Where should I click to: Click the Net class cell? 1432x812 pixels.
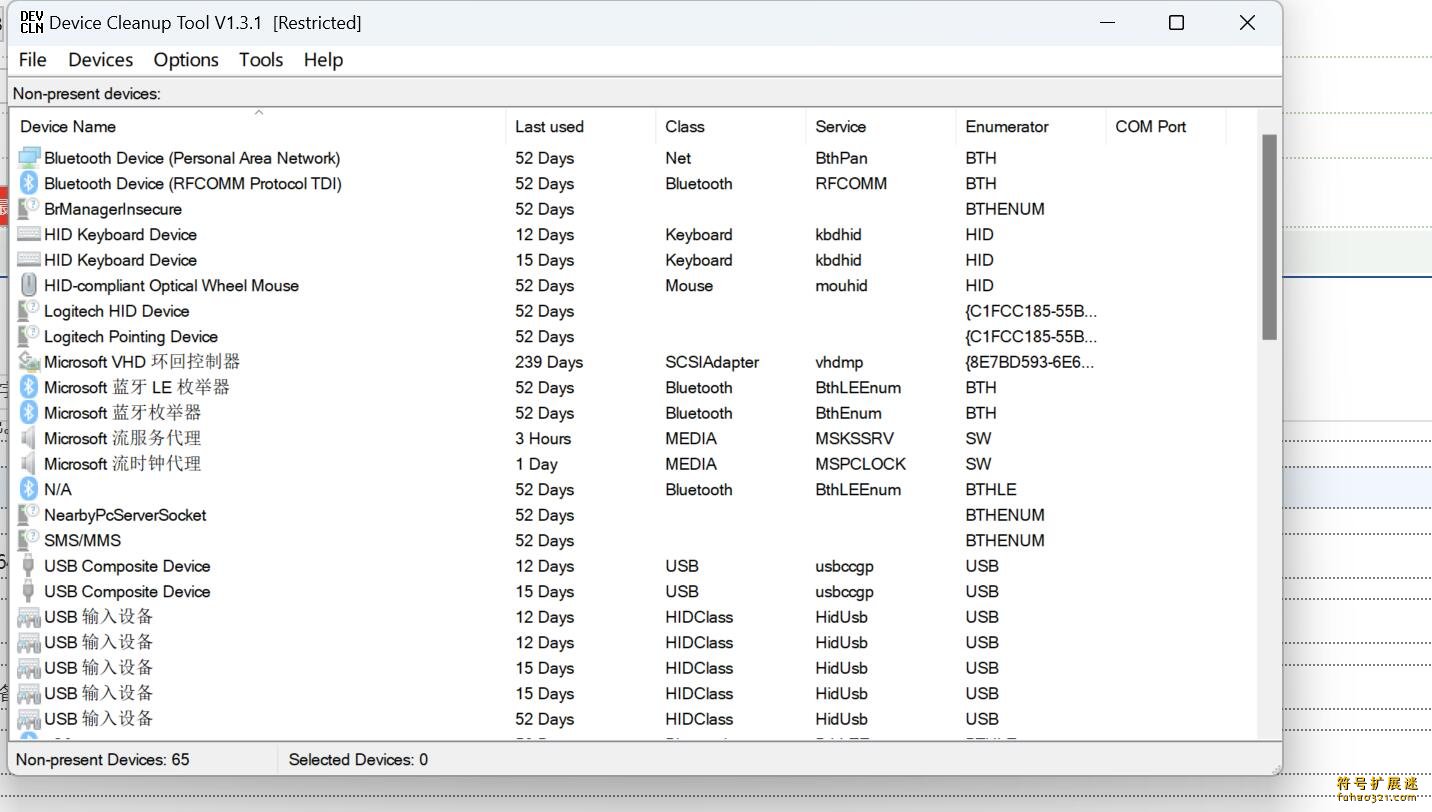(678, 158)
